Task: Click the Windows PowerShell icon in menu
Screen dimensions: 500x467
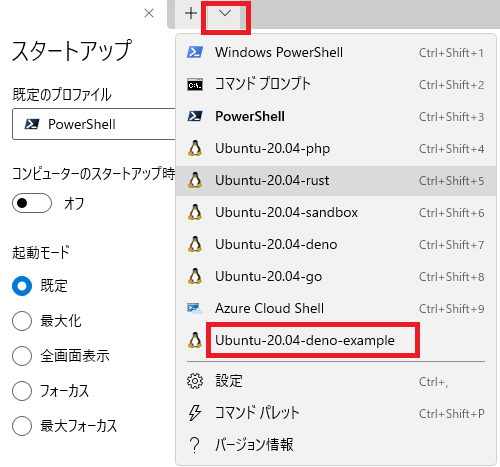Action: point(195,52)
